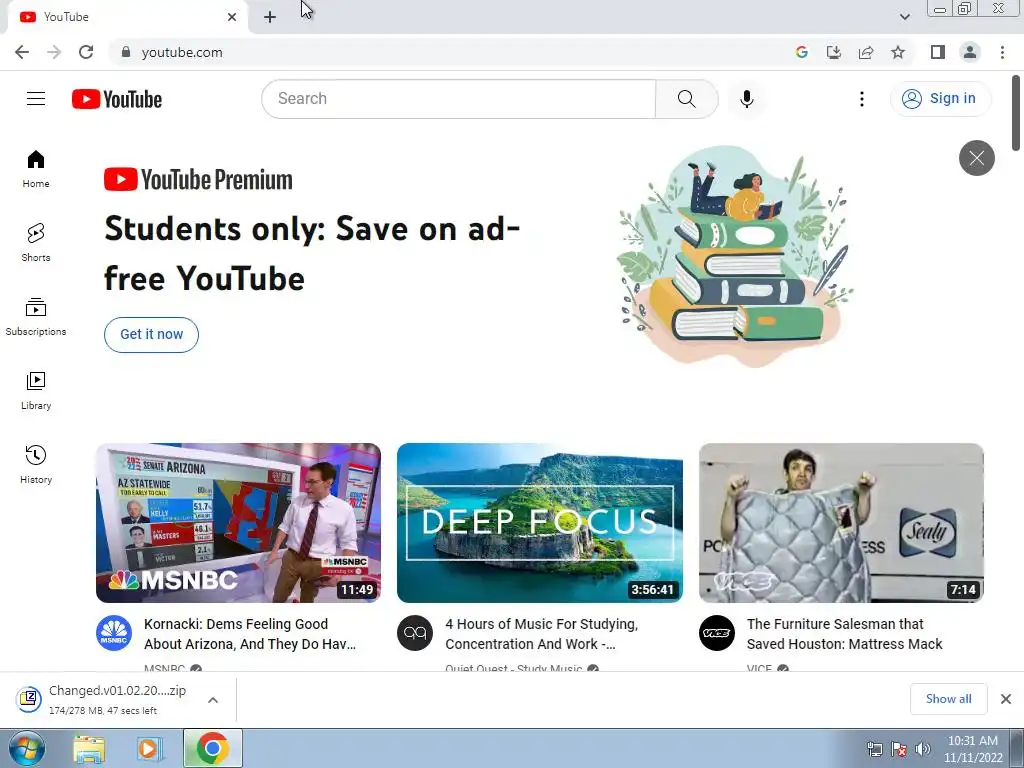
Task: Open the MSNBC channel avatar
Action: pyautogui.click(x=114, y=633)
